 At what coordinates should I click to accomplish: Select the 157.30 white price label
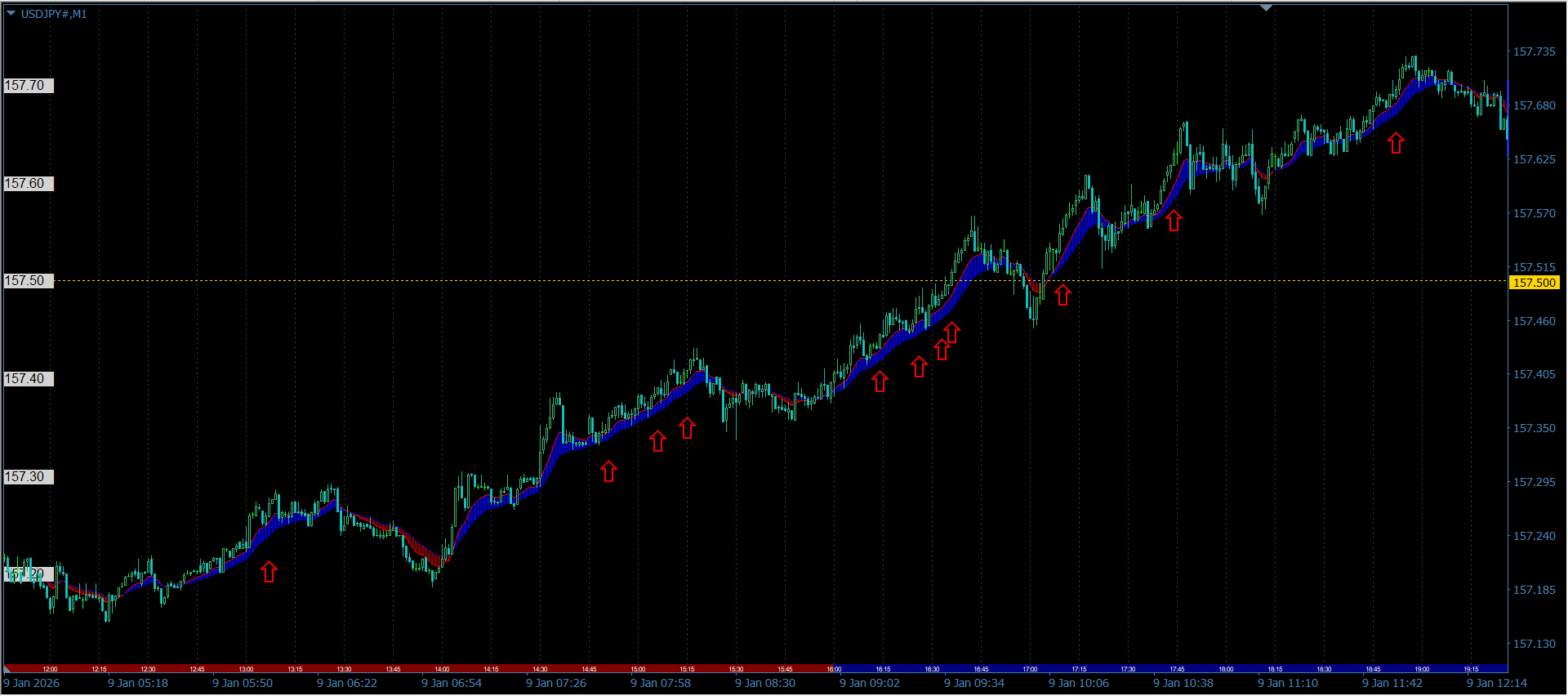29,477
